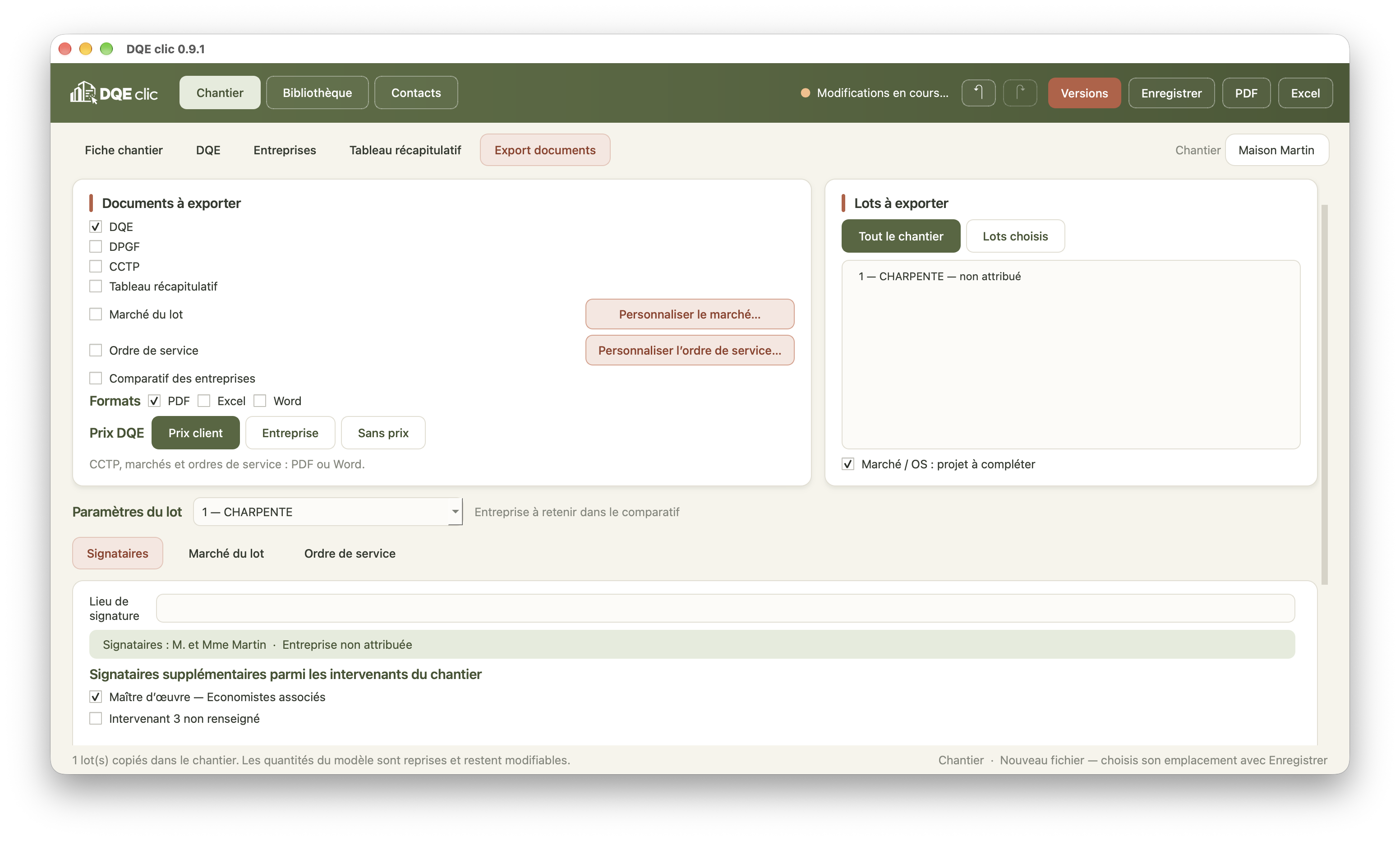Screen dimensions: 1400x841
Task: Toggle the PDF format checkbox
Action: click(x=154, y=401)
